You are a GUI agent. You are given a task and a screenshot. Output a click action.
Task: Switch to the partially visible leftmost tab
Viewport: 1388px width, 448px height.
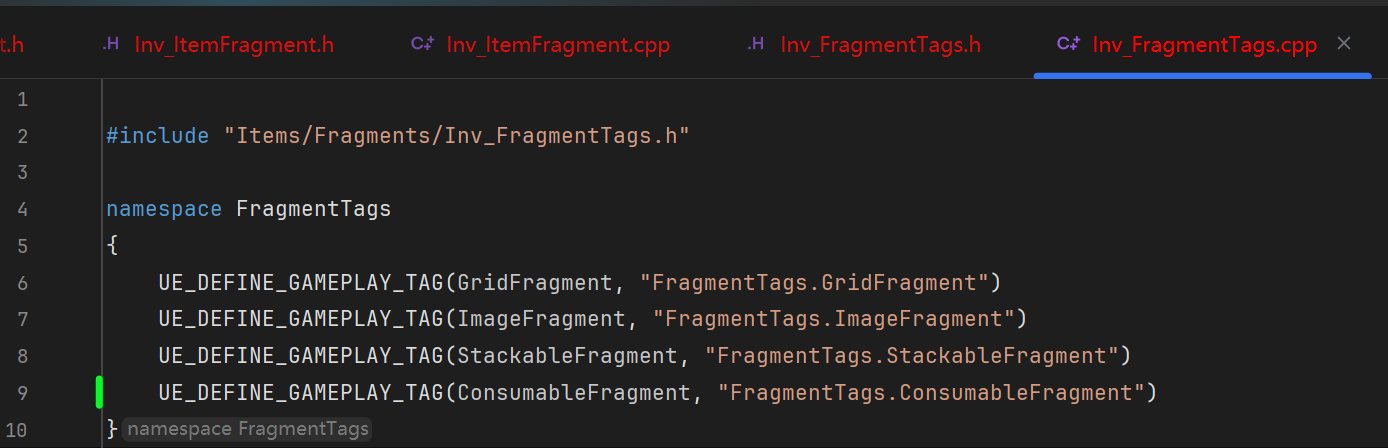10,45
